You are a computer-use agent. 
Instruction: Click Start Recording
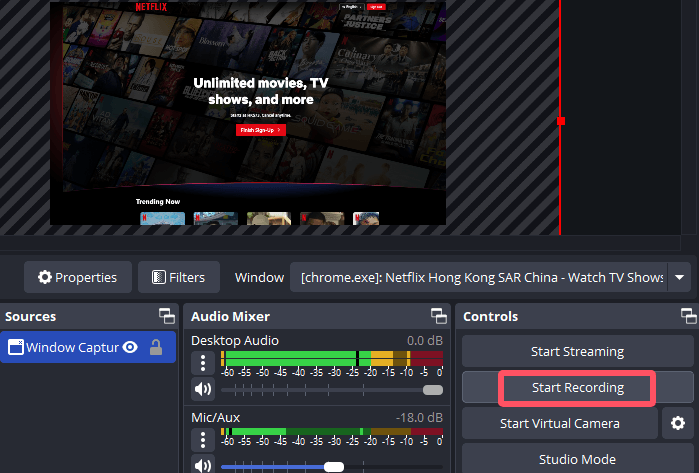pos(577,387)
